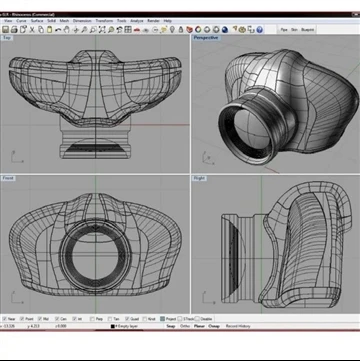Screen dimensions: 360x361
Task: Click the Paste clipboard icon
Action: click(x=49, y=29)
